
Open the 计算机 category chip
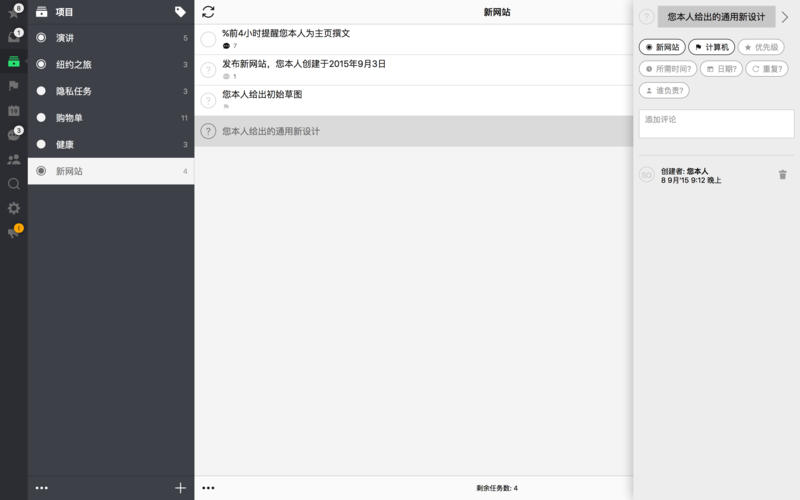coord(712,47)
